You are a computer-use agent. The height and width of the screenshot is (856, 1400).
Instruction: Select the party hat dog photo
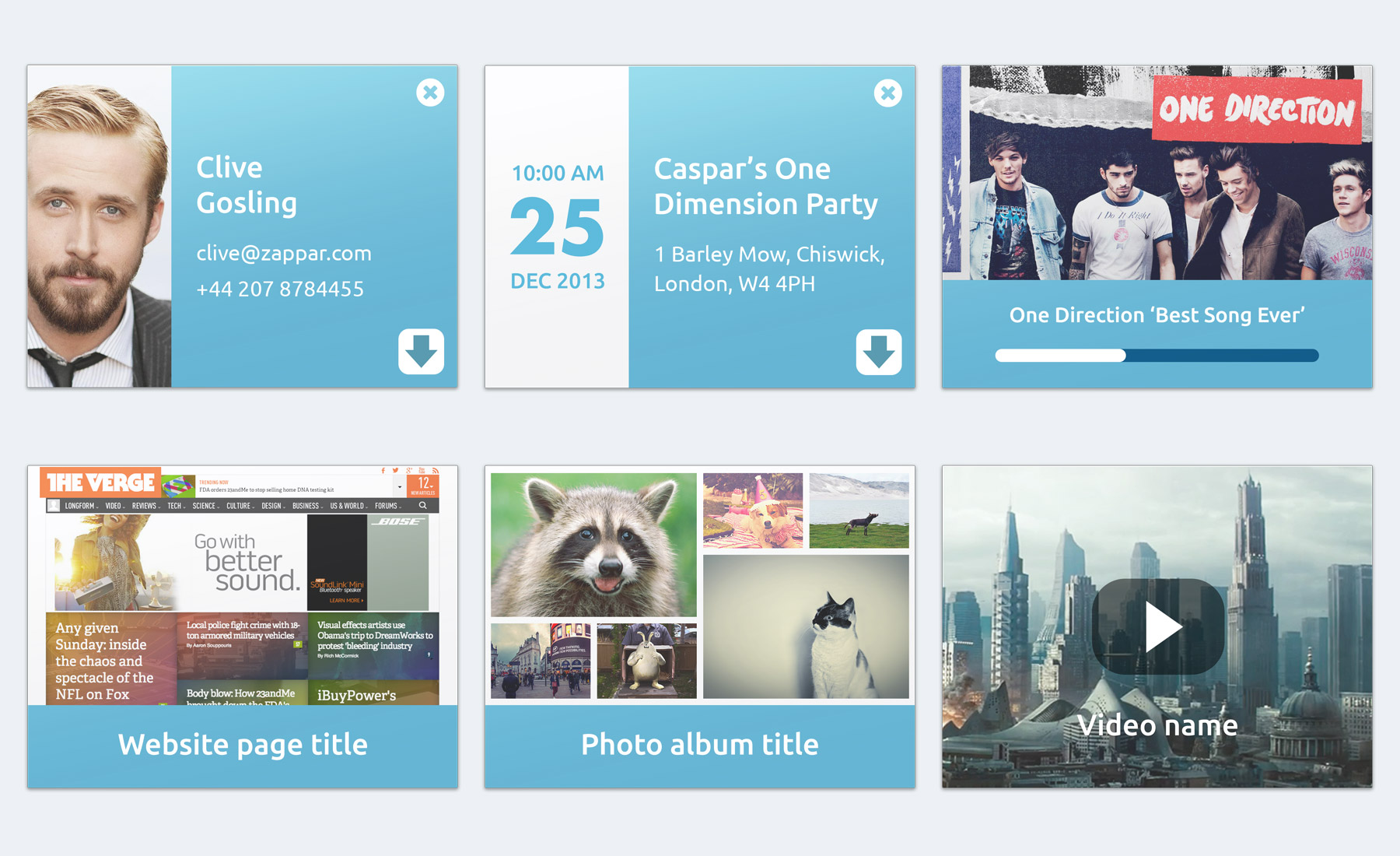coord(753,510)
